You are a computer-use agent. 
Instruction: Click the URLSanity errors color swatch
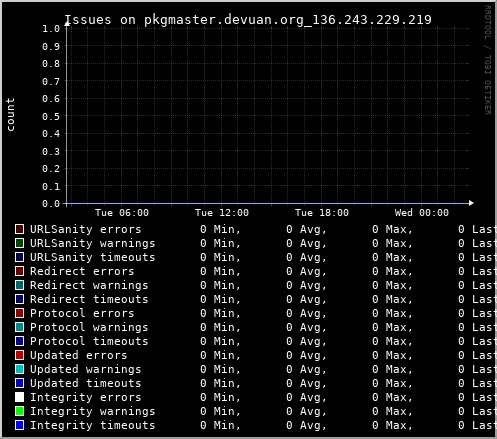(x=19, y=229)
